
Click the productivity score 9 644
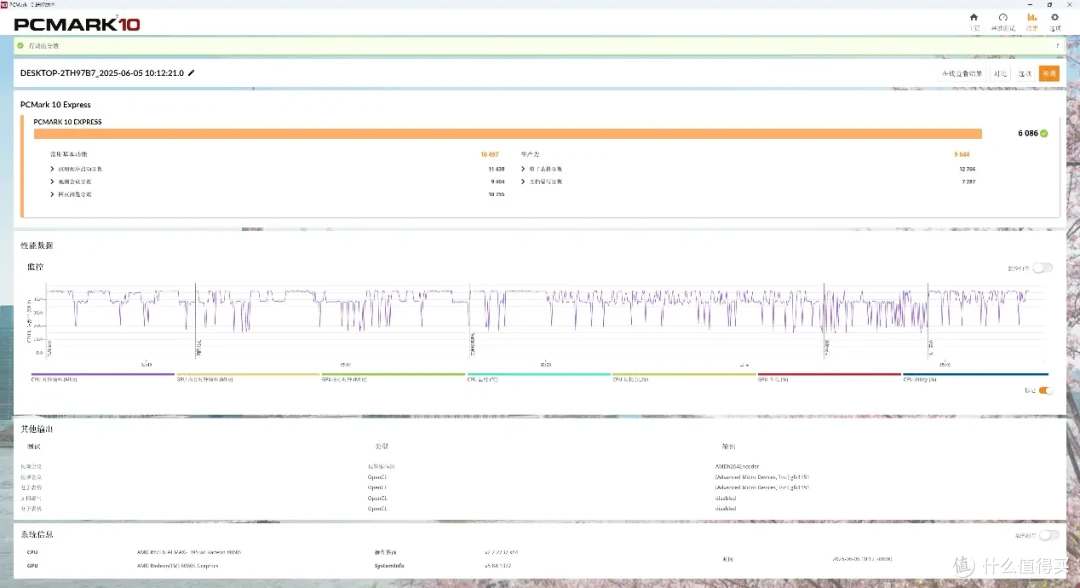coord(962,154)
